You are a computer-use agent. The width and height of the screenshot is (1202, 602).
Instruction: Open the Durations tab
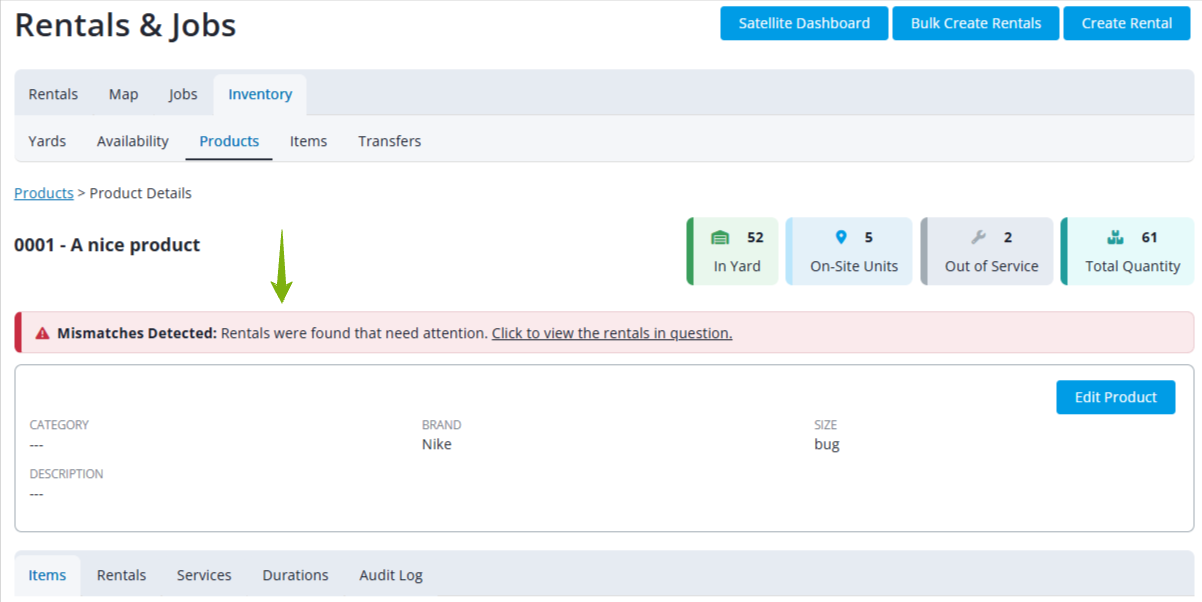[x=296, y=575]
